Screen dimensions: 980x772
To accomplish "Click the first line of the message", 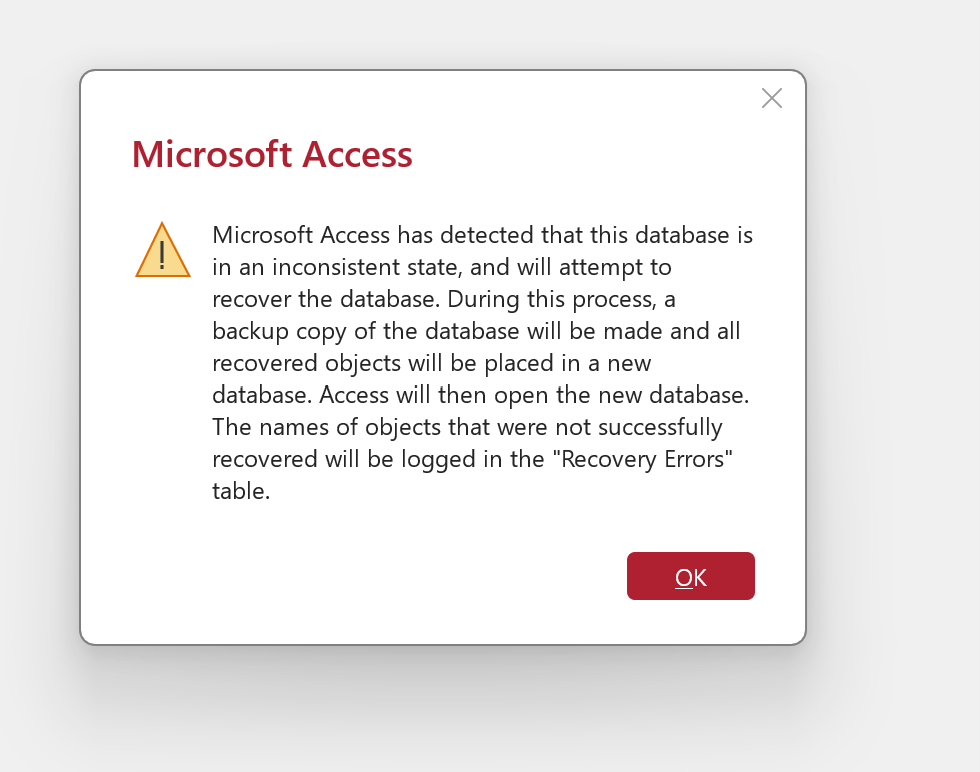I will coord(482,236).
